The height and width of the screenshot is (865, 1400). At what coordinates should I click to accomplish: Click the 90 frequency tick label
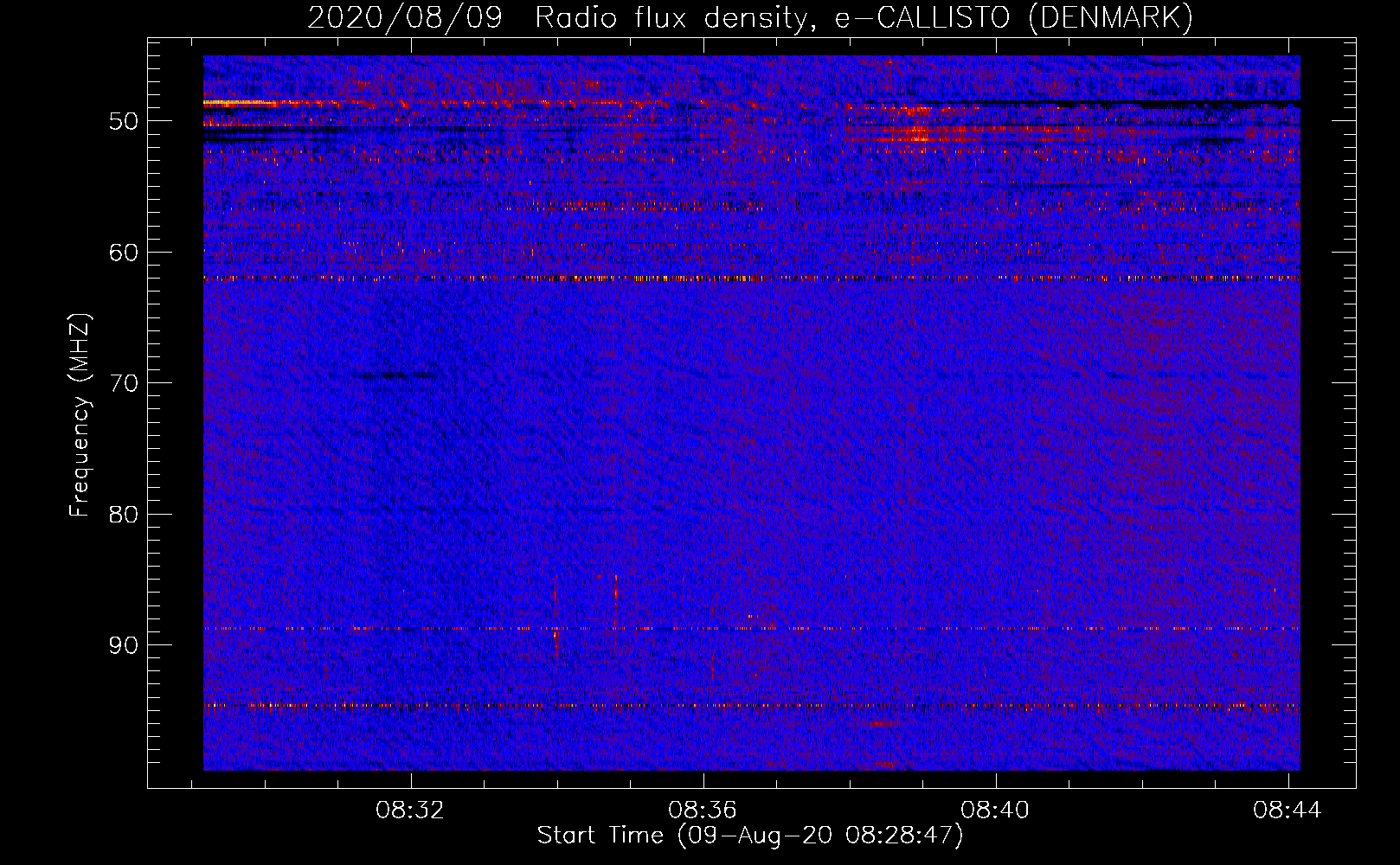coord(123,645)
